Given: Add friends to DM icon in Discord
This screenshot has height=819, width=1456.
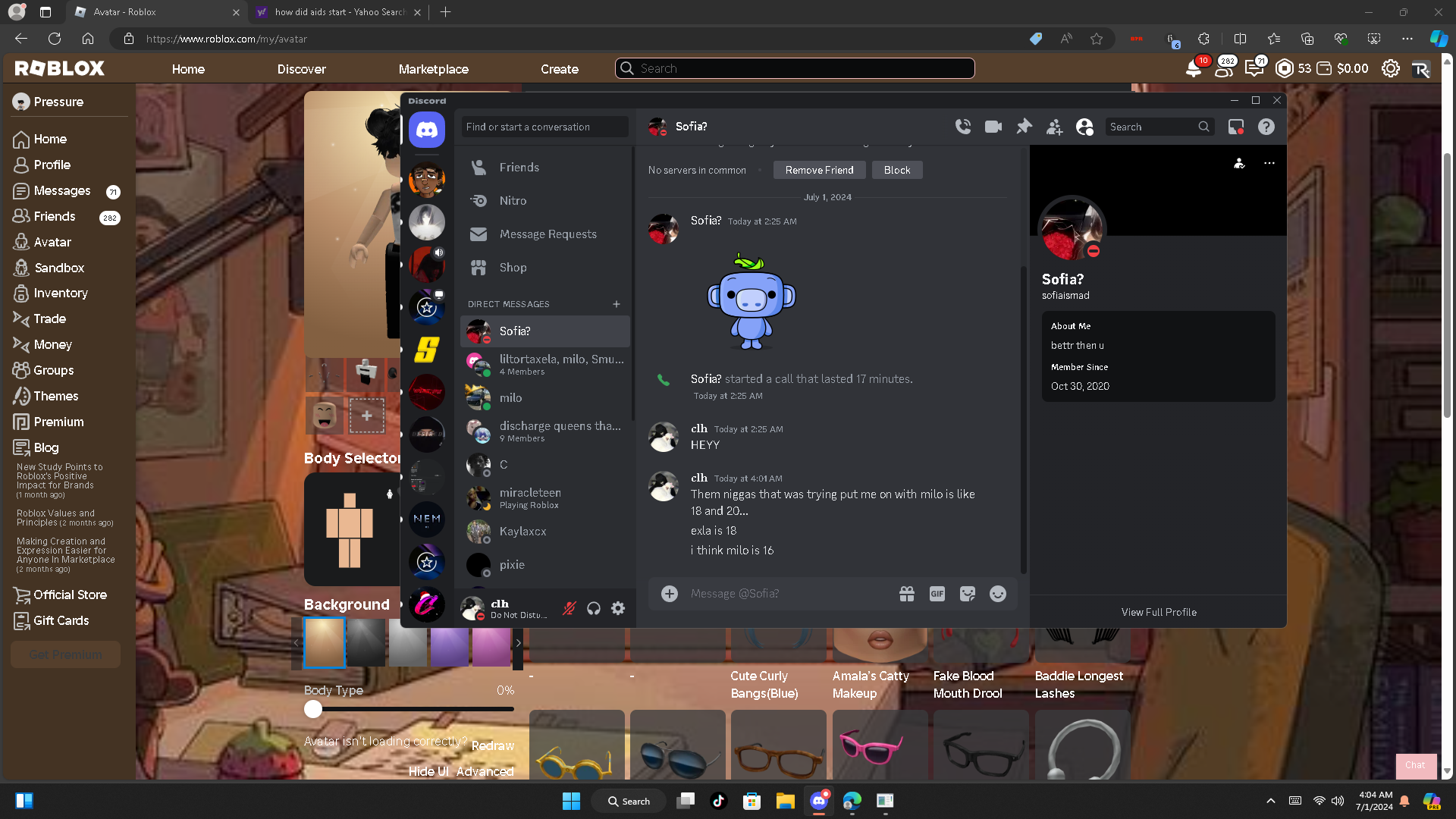Looking at the screenshot, I should click(x=1054, y=127).
